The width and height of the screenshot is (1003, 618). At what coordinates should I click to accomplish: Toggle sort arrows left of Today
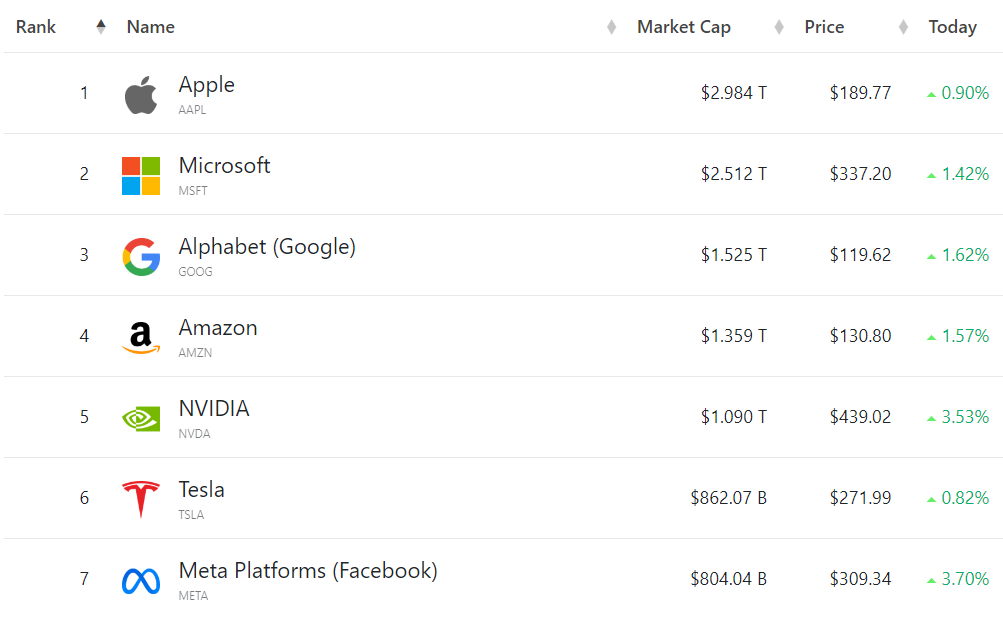903,27
